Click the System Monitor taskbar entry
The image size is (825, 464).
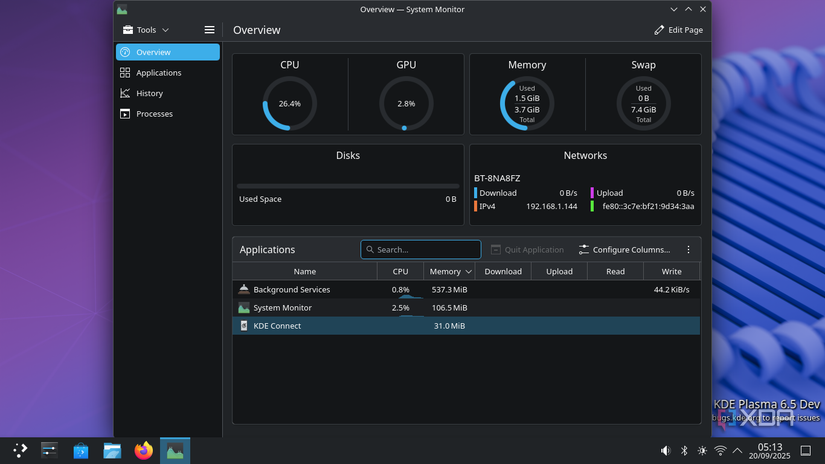175,450
